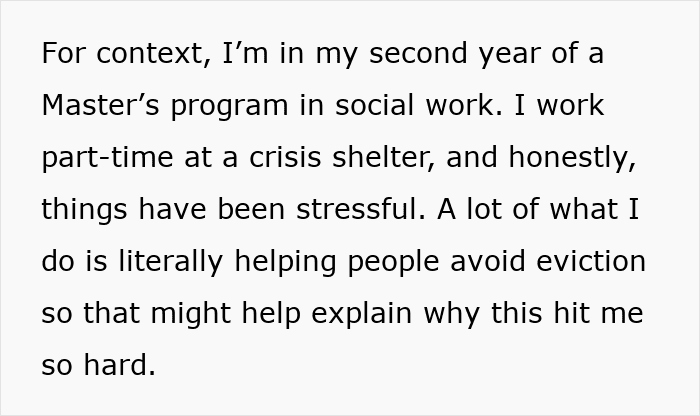Click the word "stressful"
700x416 pixels.
click(357, 209)
